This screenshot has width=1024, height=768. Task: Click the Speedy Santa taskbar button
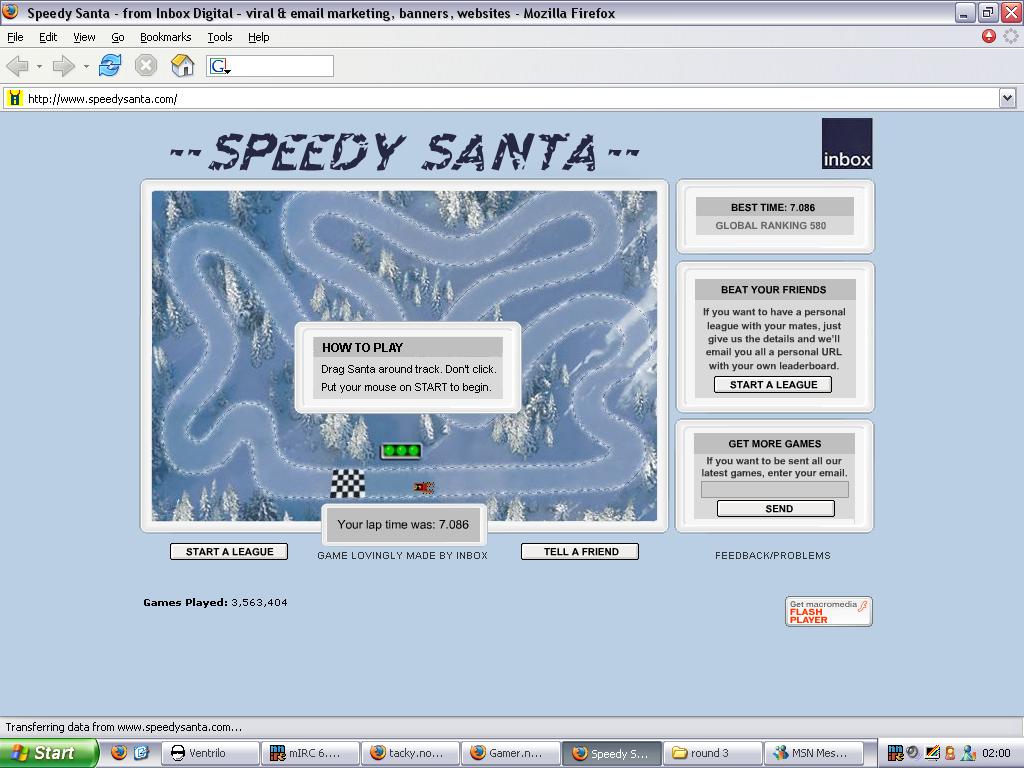[x=612, y=753]
